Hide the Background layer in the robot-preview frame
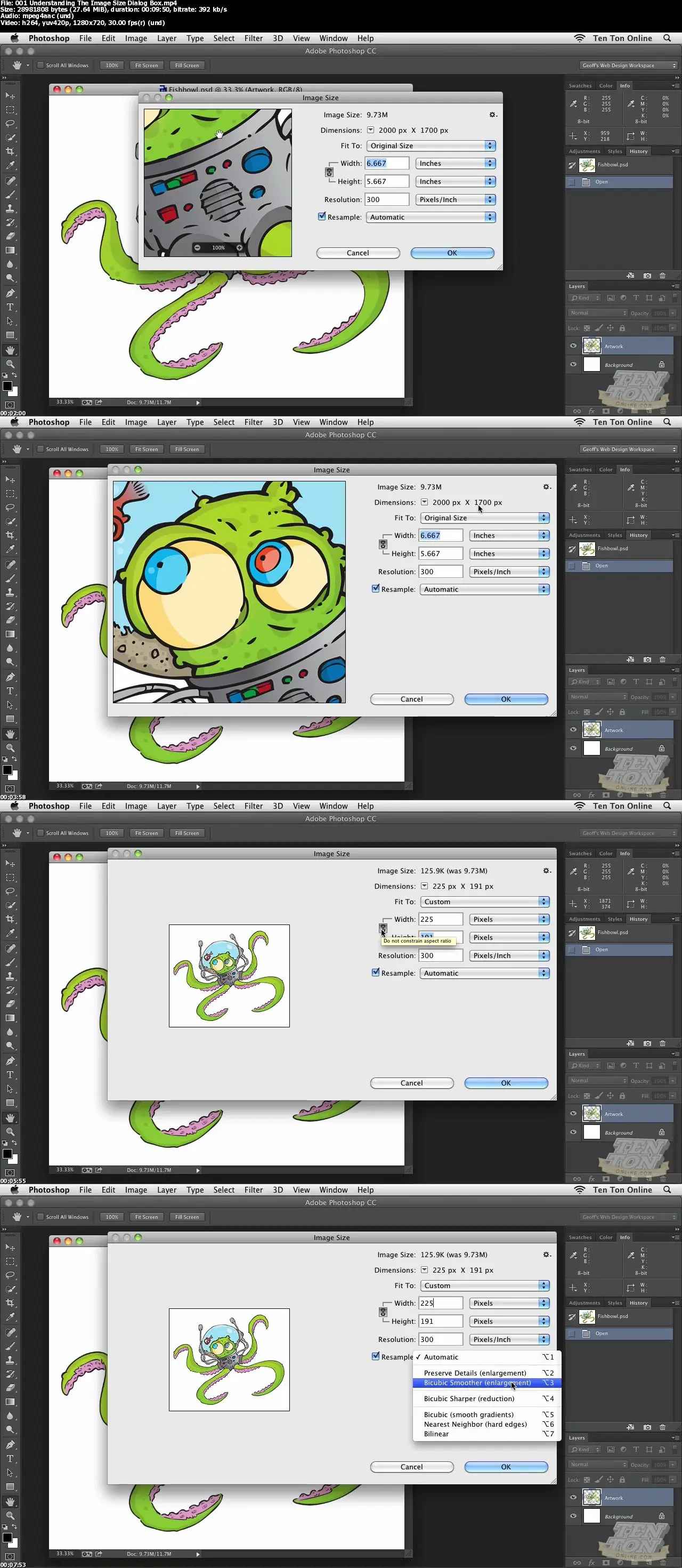 coord(573,365)
